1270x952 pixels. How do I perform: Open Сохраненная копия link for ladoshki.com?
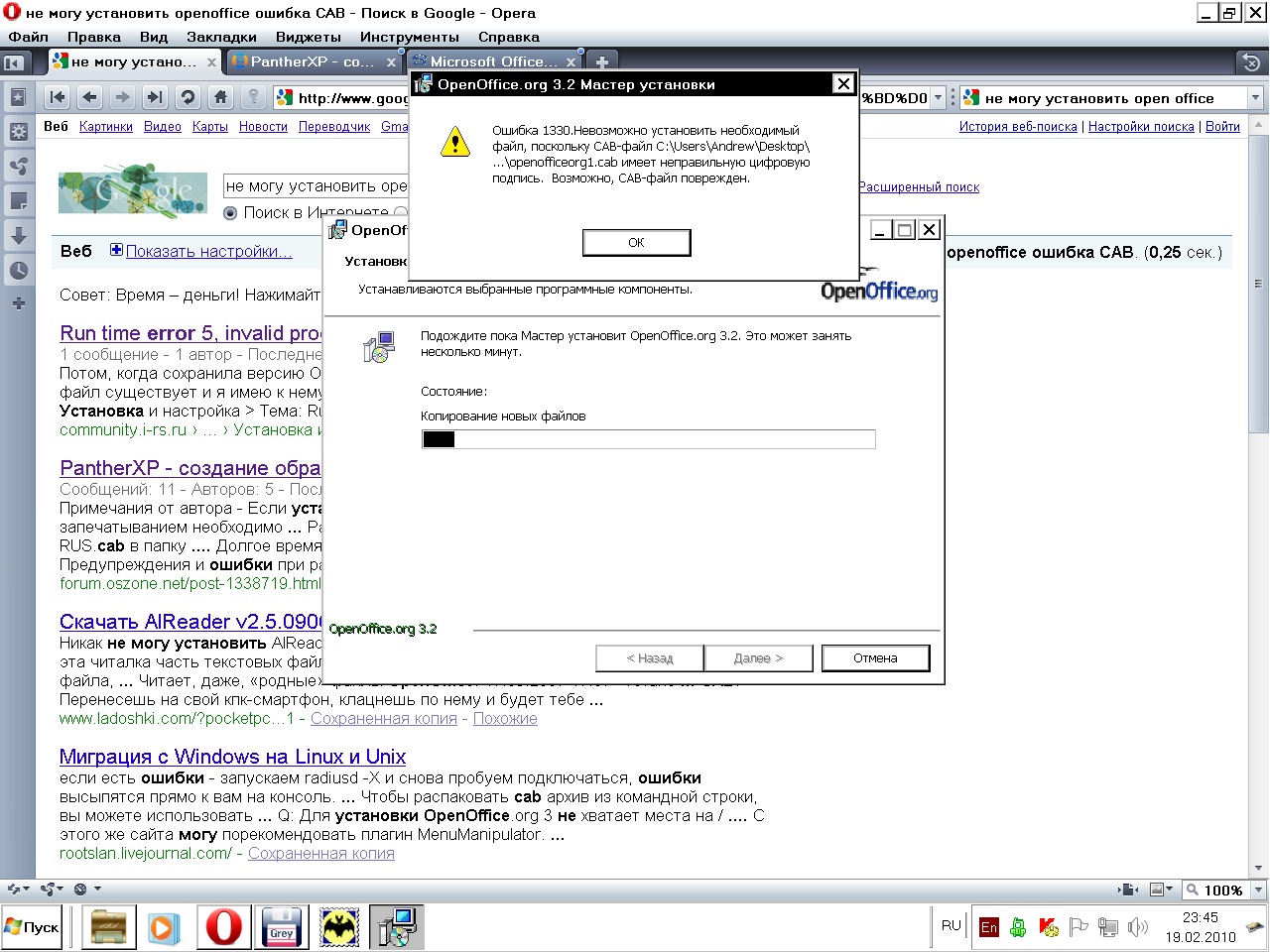(x=384, y=719)
